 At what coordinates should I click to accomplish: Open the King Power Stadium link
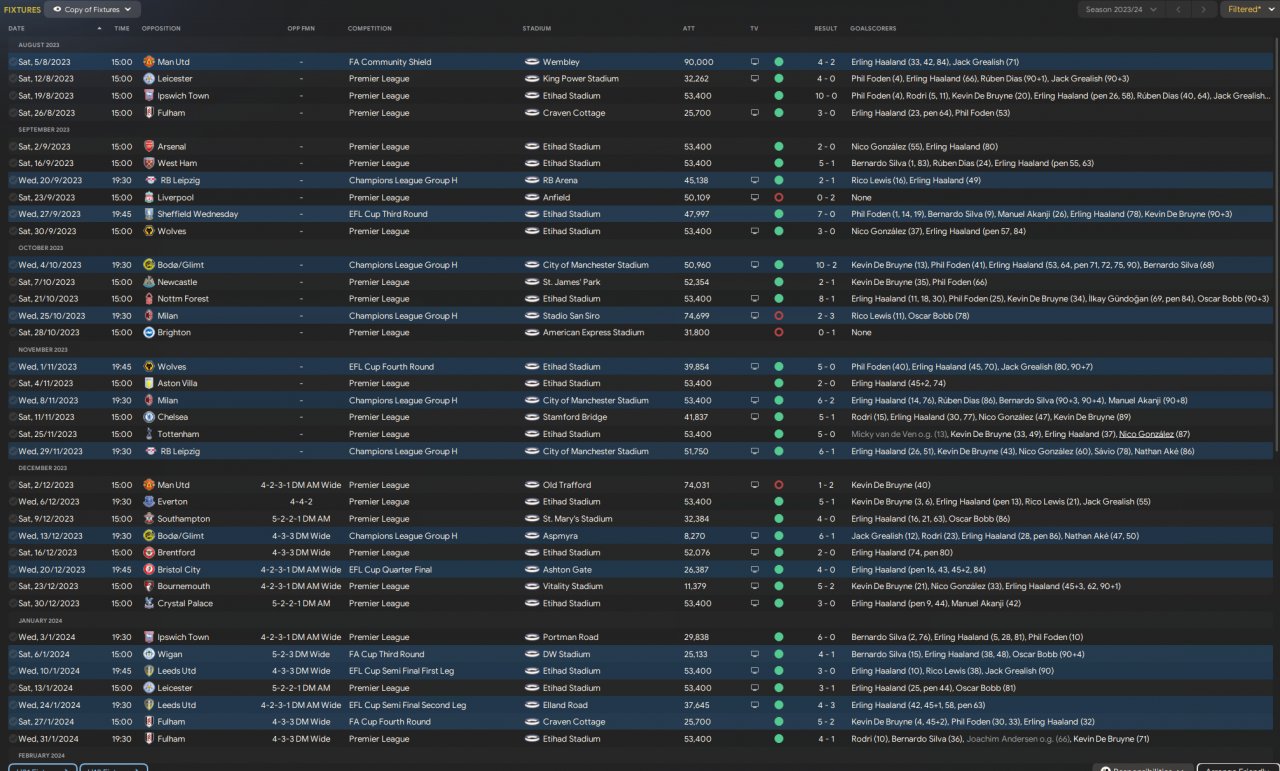point(580,79)
